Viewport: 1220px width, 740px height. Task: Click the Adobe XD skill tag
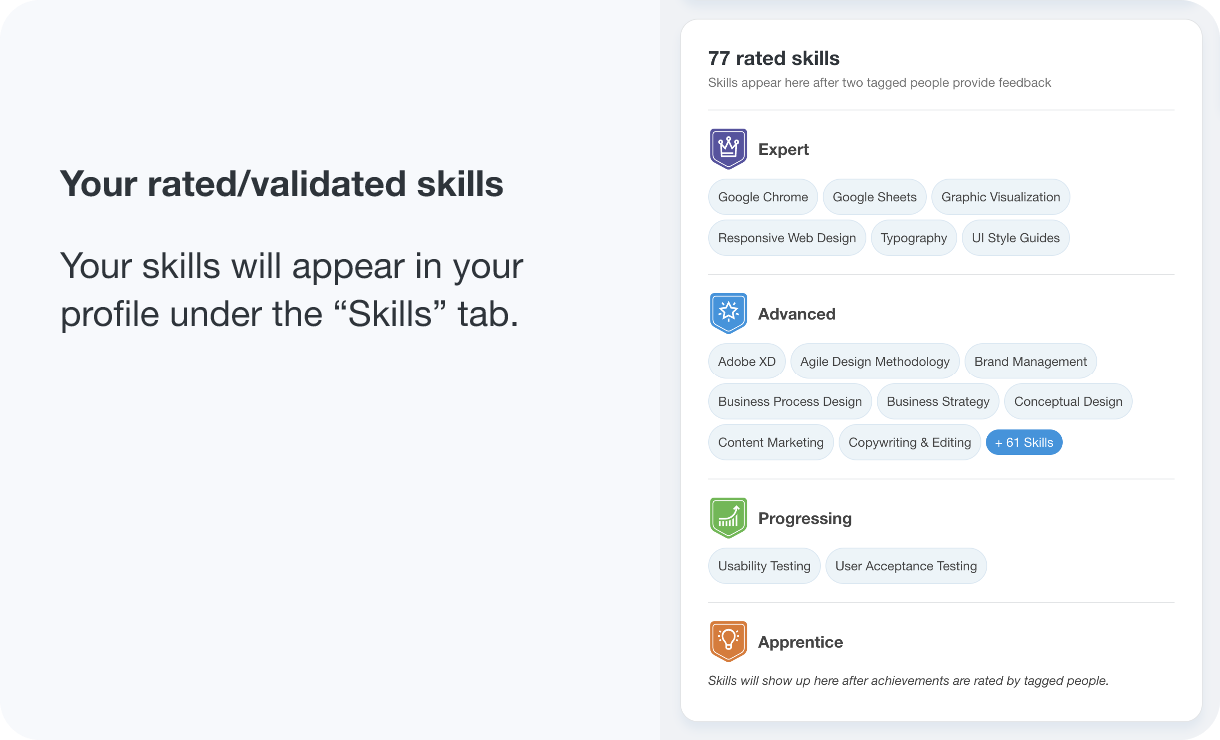(x=747, y=361)
